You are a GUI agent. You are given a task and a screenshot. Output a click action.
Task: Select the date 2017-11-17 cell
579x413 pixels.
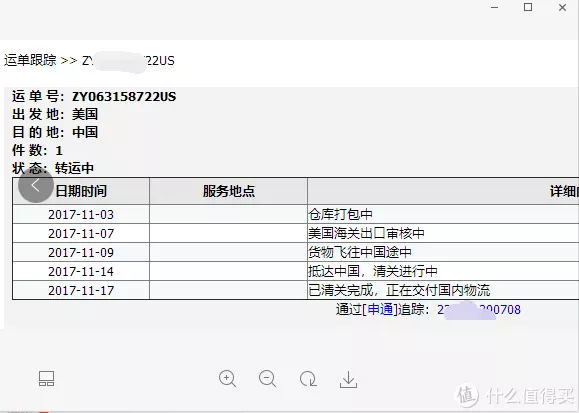(x=81, y=290)
